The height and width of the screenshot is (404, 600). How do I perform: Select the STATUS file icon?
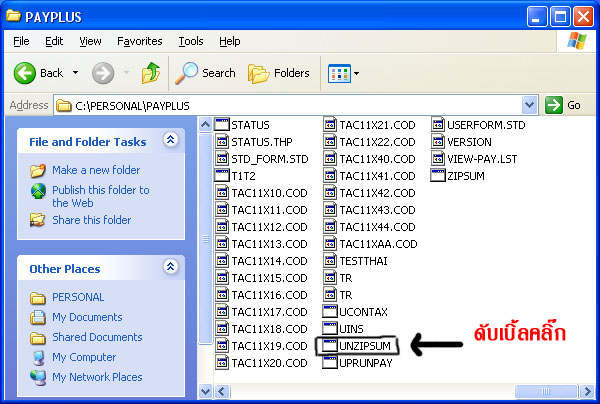pyautogui.click(x=222, y=125)
